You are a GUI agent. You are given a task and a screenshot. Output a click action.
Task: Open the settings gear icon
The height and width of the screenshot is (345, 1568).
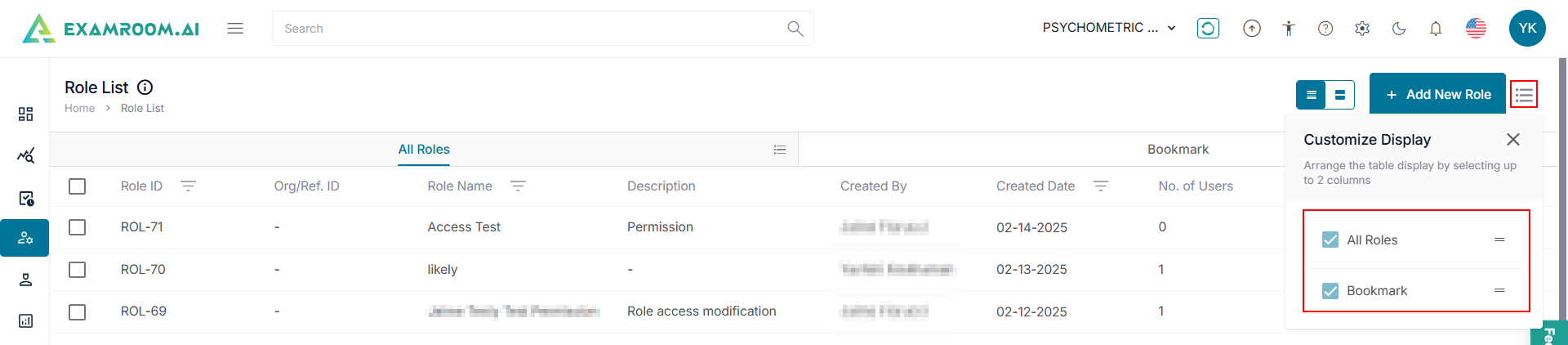pos(1362,29)
